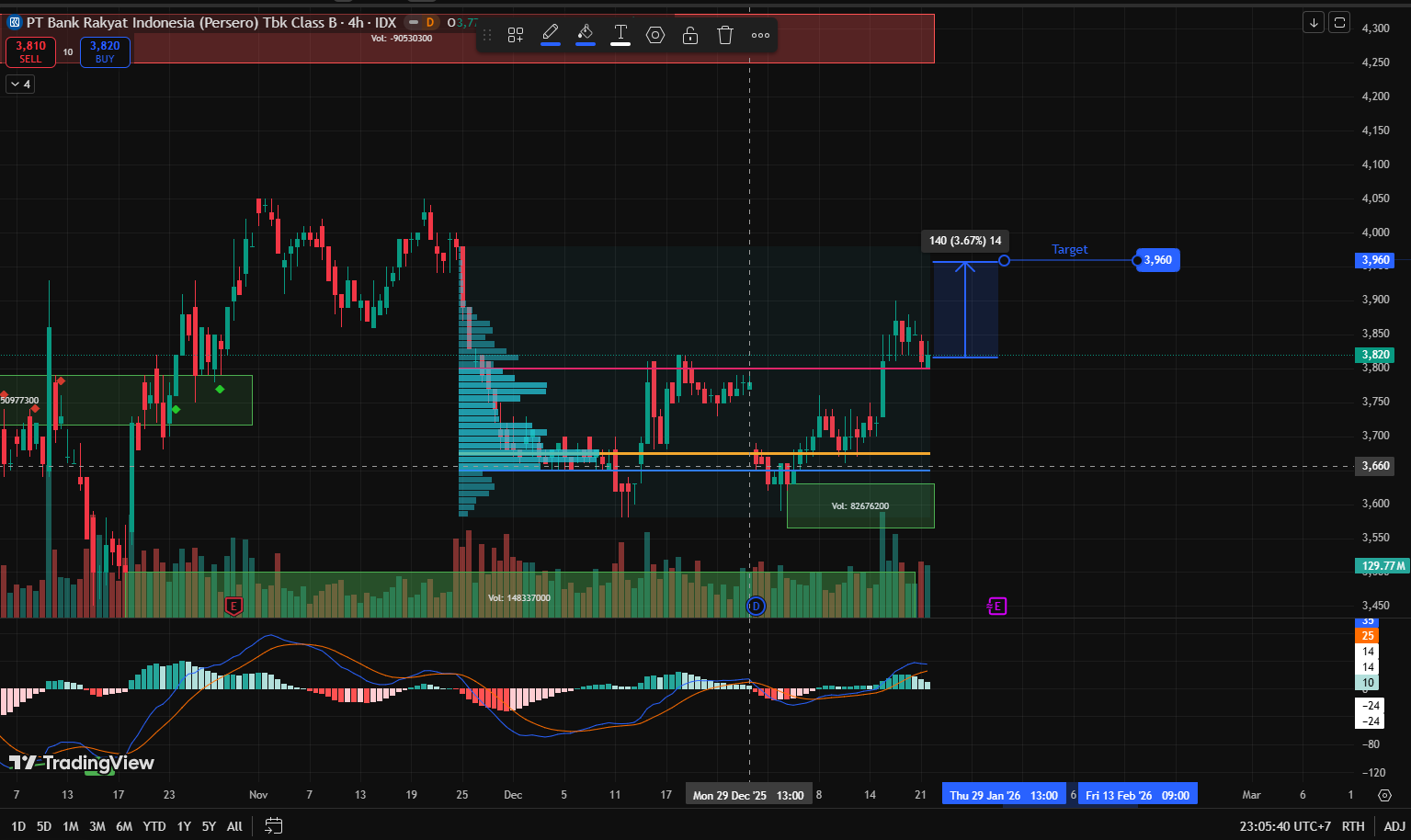Click the 3,660 crosshair price label
This screenshot has width=1411, height=840.
pos(1375,466)
